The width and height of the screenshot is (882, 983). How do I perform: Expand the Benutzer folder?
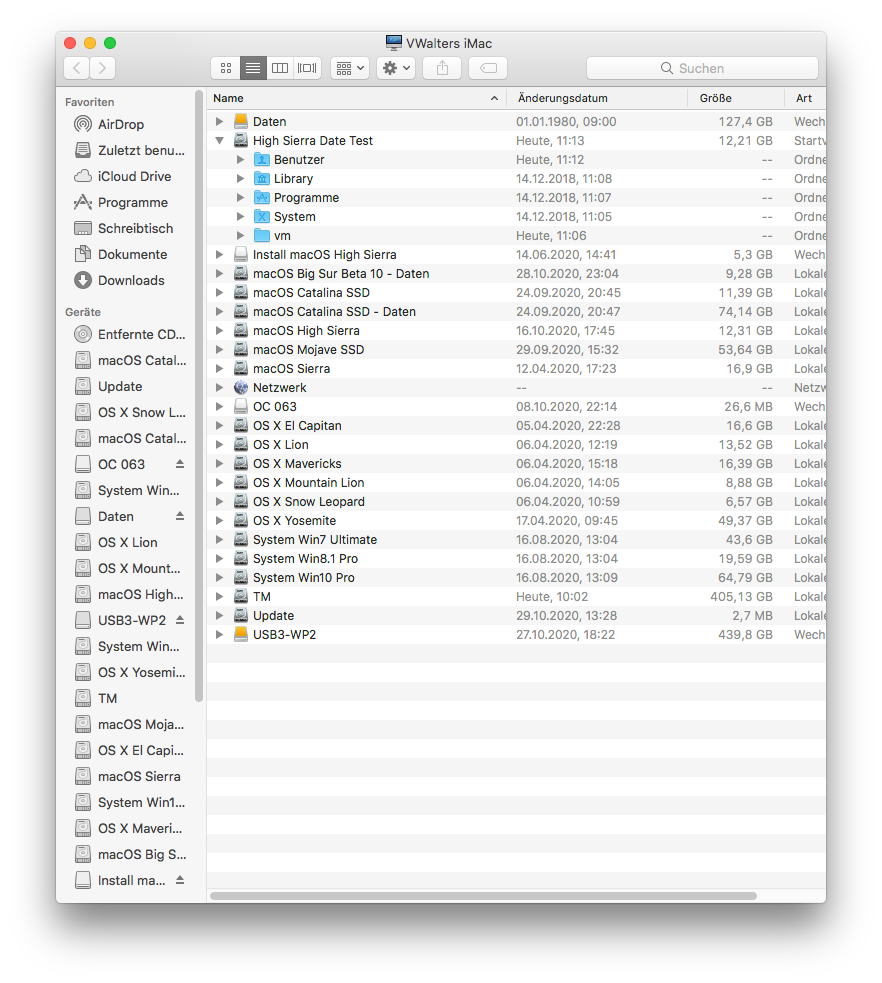240,160
